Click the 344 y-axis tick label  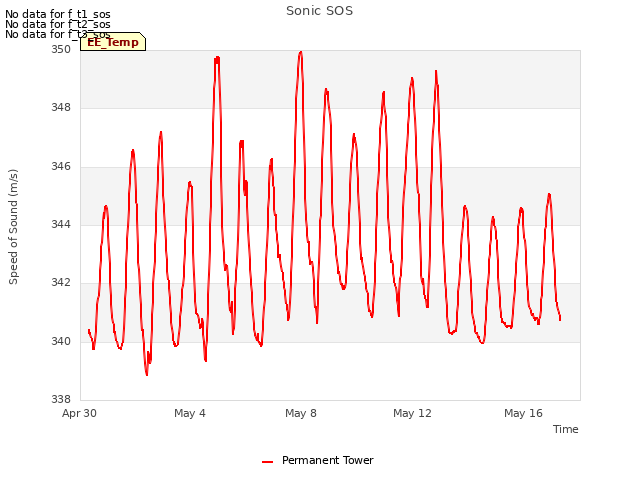pos(60,224)
